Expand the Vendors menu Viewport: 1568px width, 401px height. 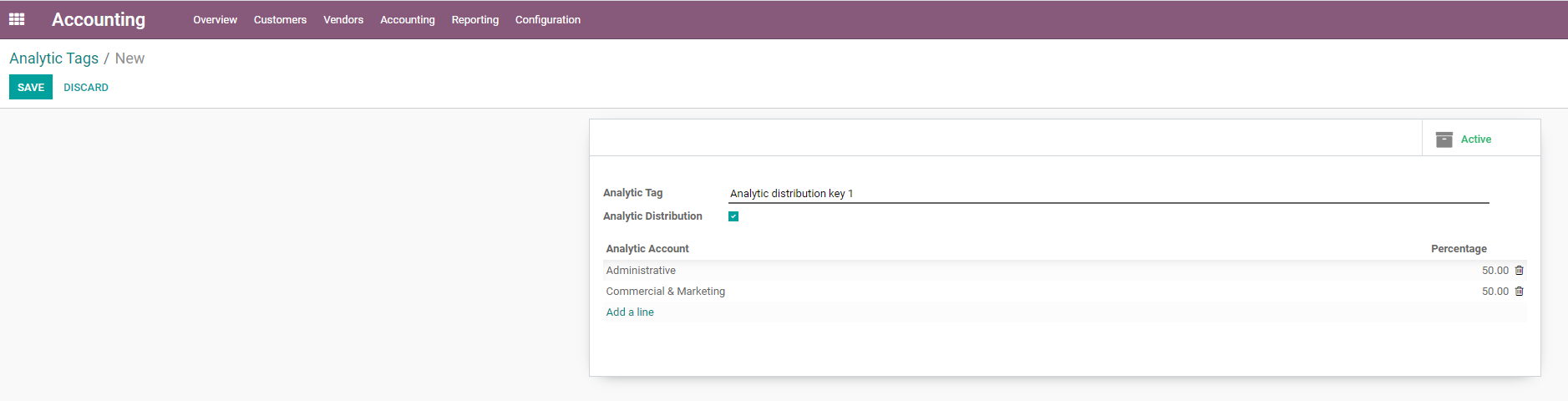[343, 20]
